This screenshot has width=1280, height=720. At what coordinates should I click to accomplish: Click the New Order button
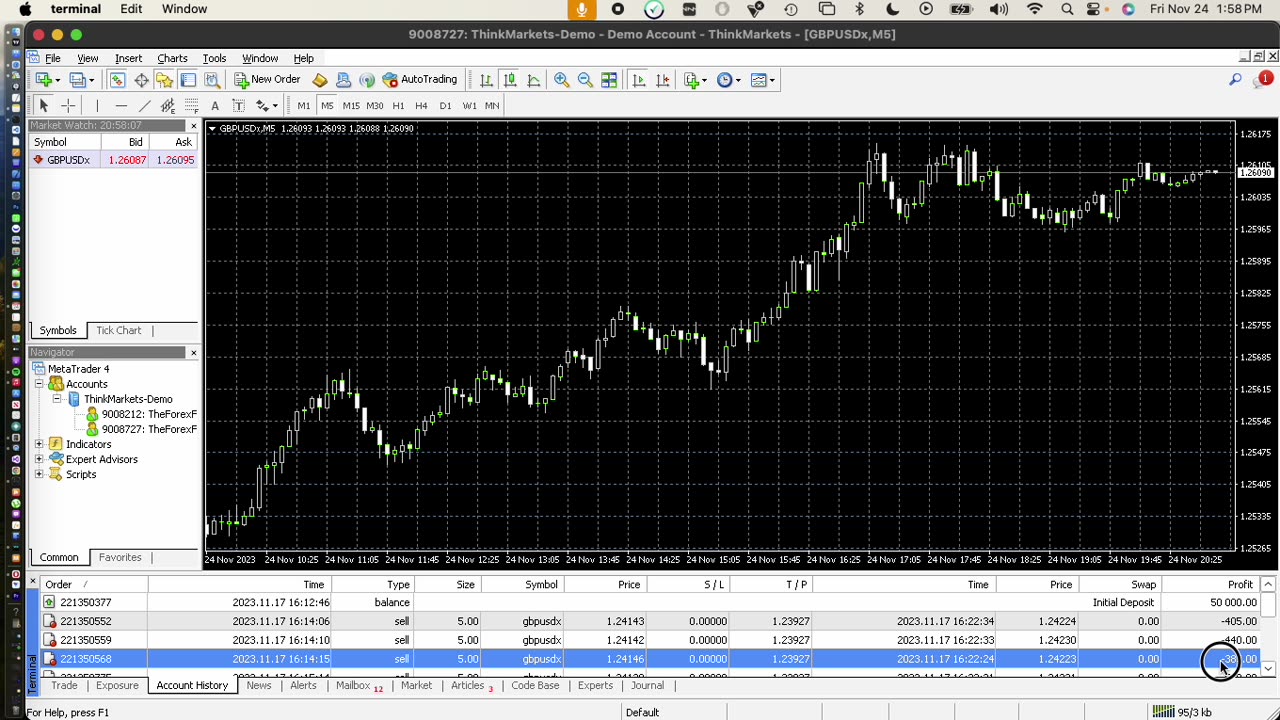[267, 80]
